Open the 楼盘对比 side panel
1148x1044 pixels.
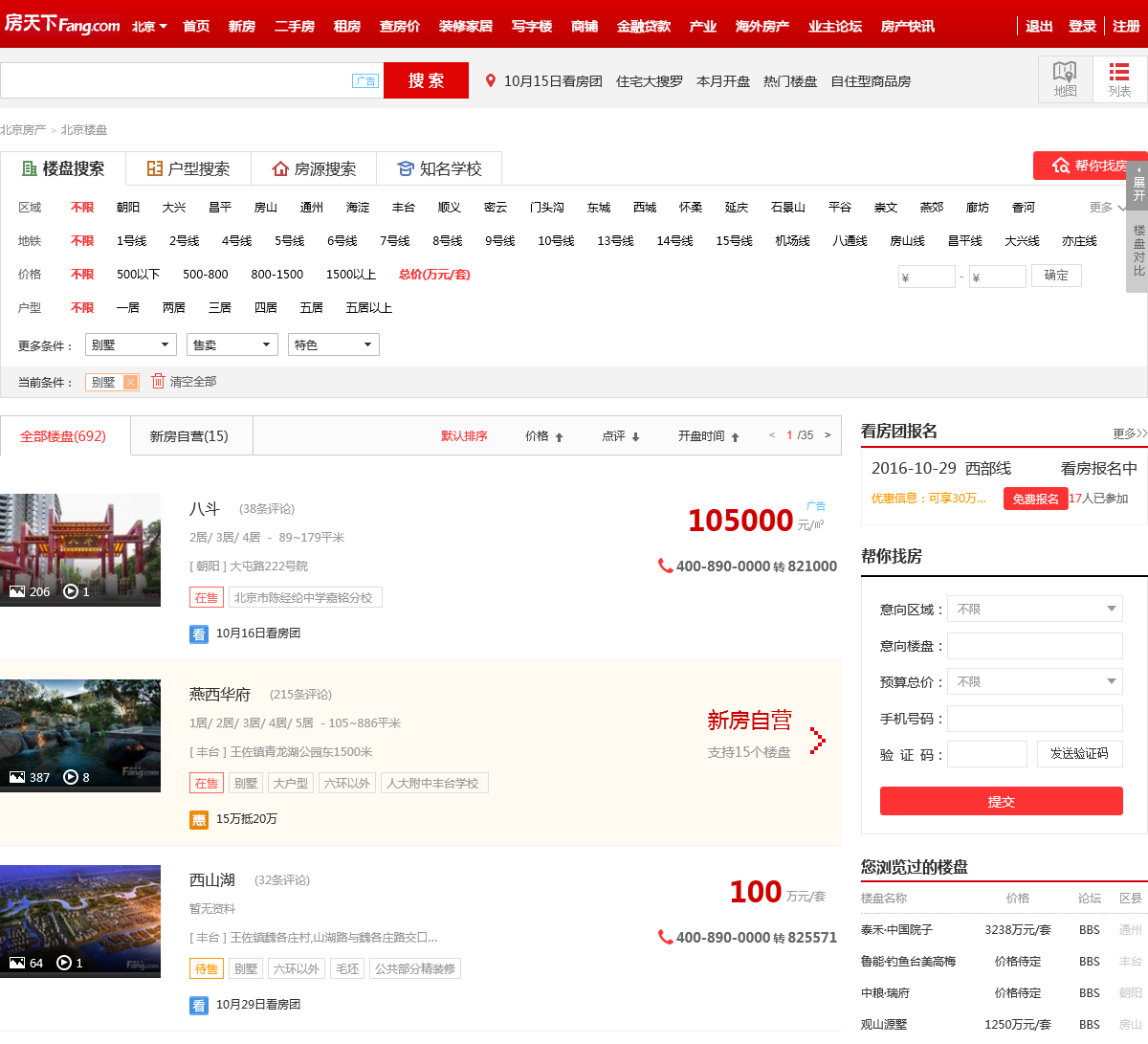[x=1138, y=250]
